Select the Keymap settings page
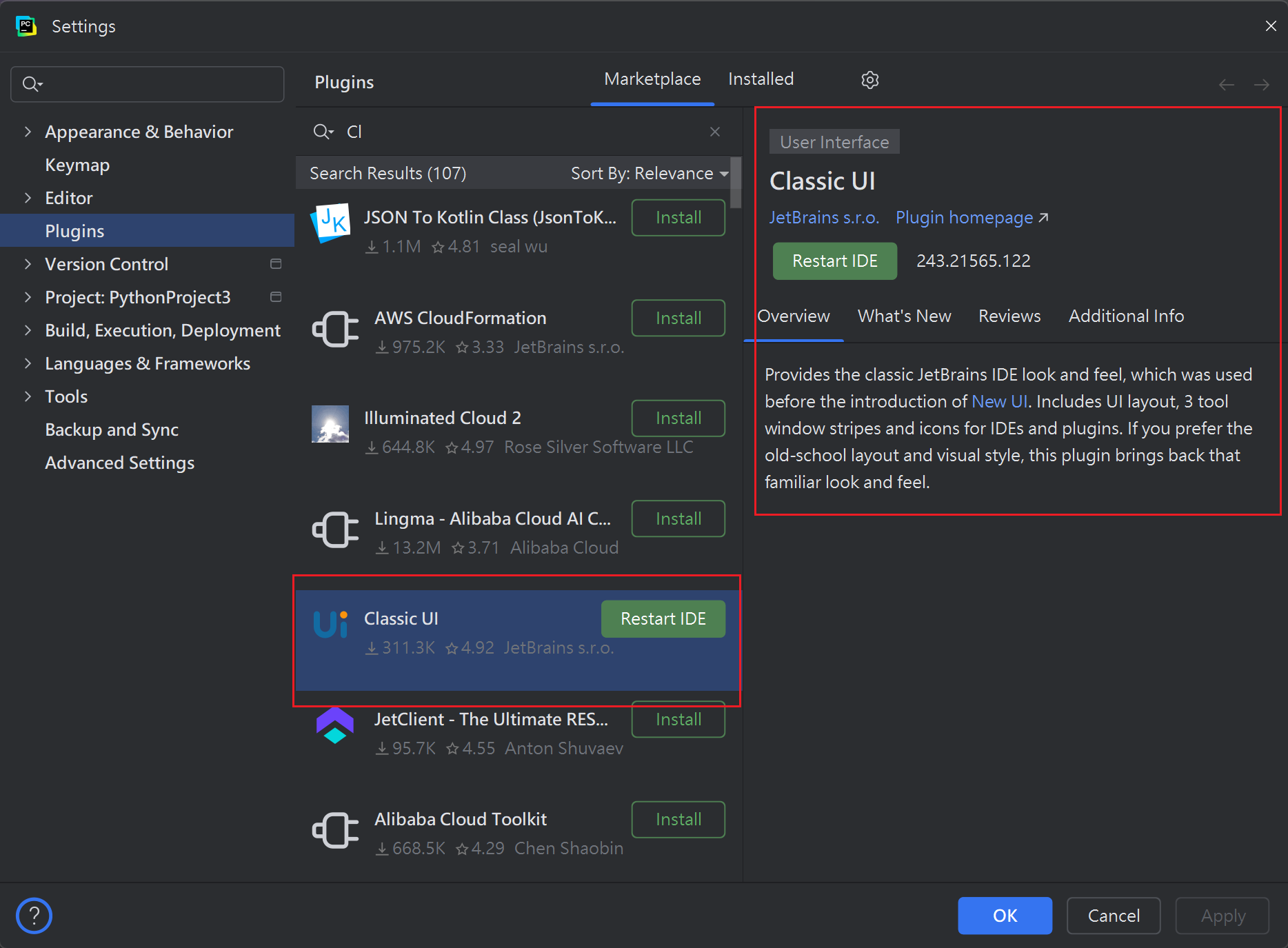 tap(77, 165)
